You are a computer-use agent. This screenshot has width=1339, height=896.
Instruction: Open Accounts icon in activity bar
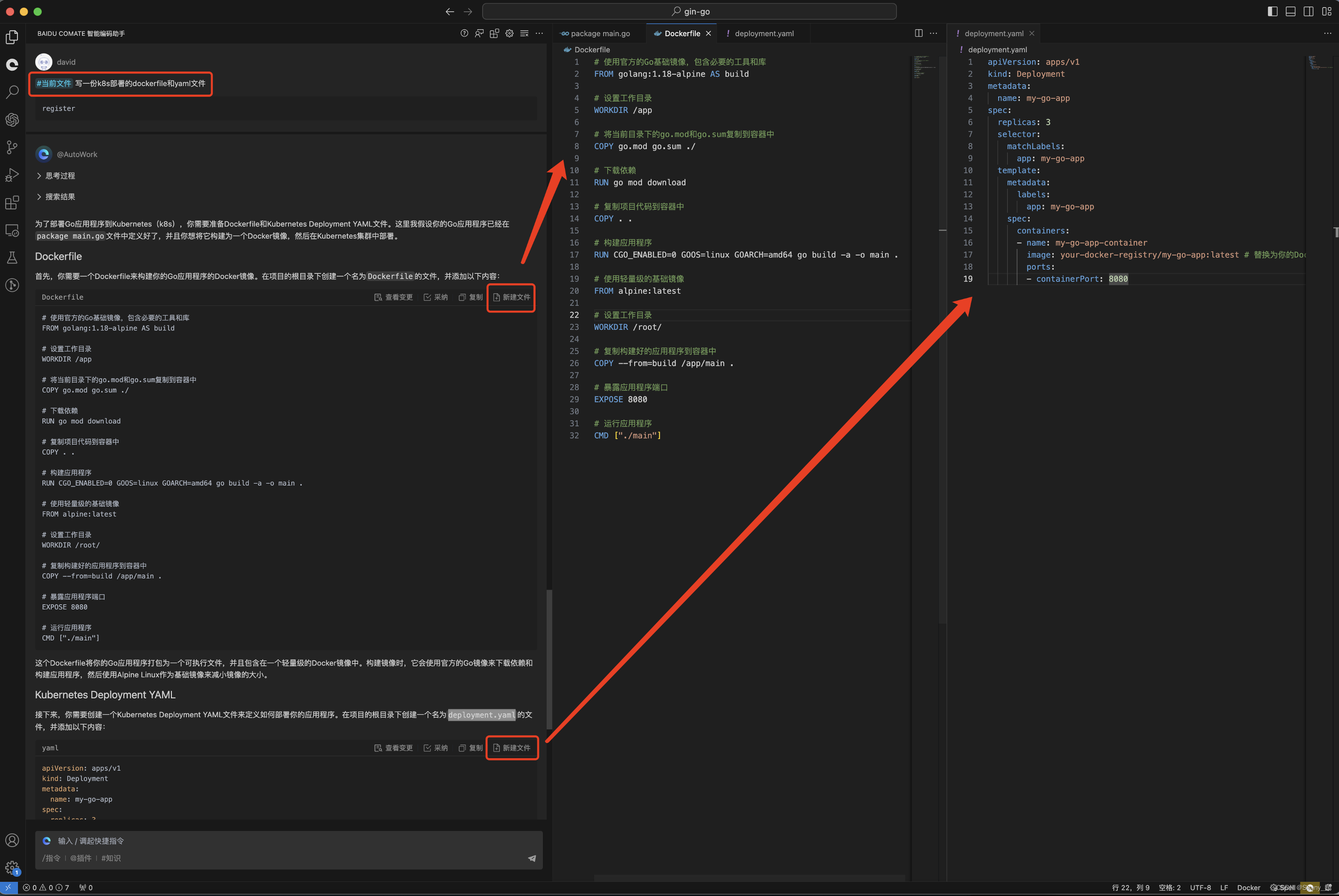coord(12,840)
